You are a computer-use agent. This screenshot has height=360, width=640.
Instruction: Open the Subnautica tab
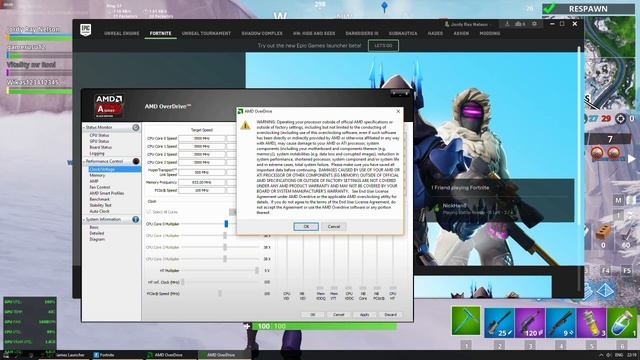(403, 33)
